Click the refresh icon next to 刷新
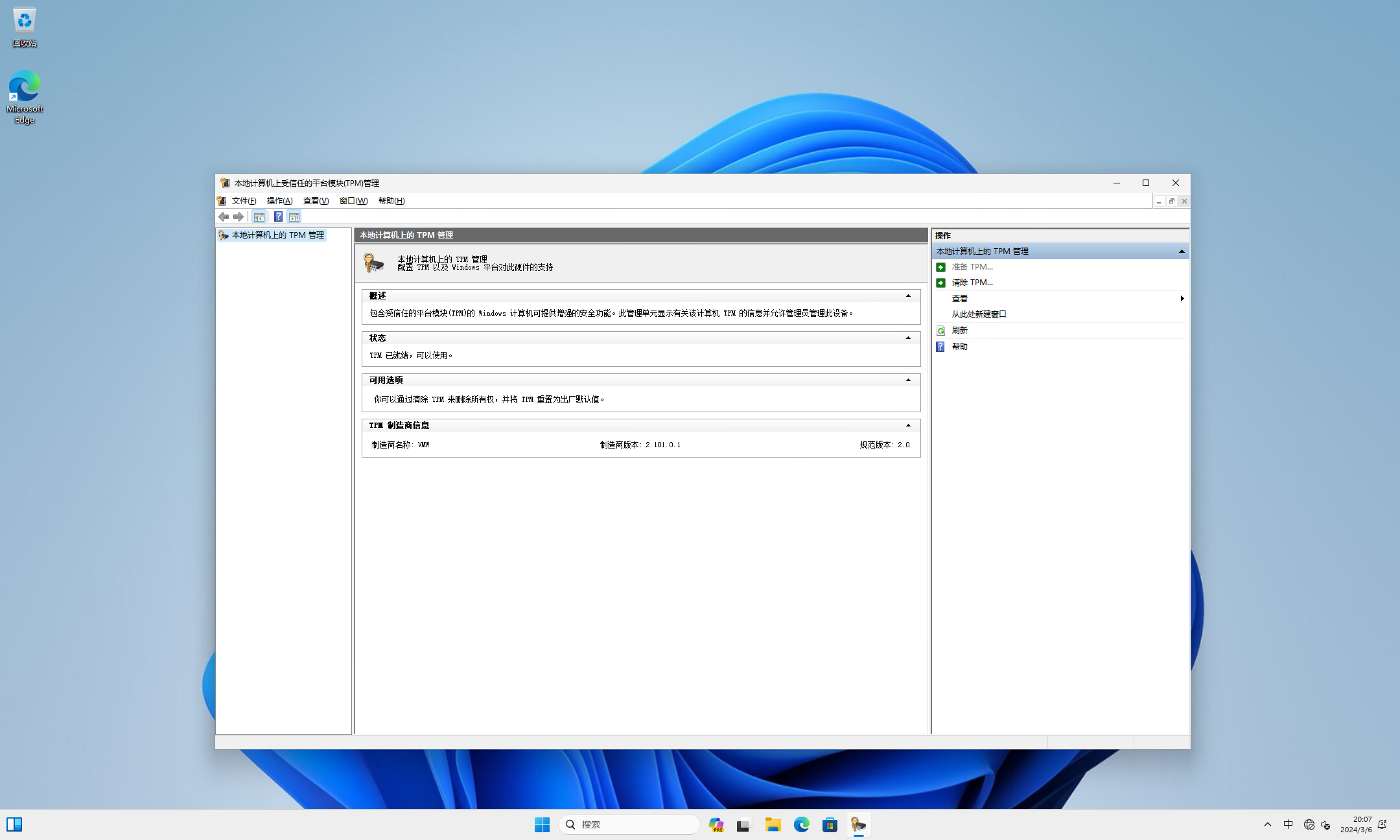Viewport: 1400px width, 840px height. [941, 331]
